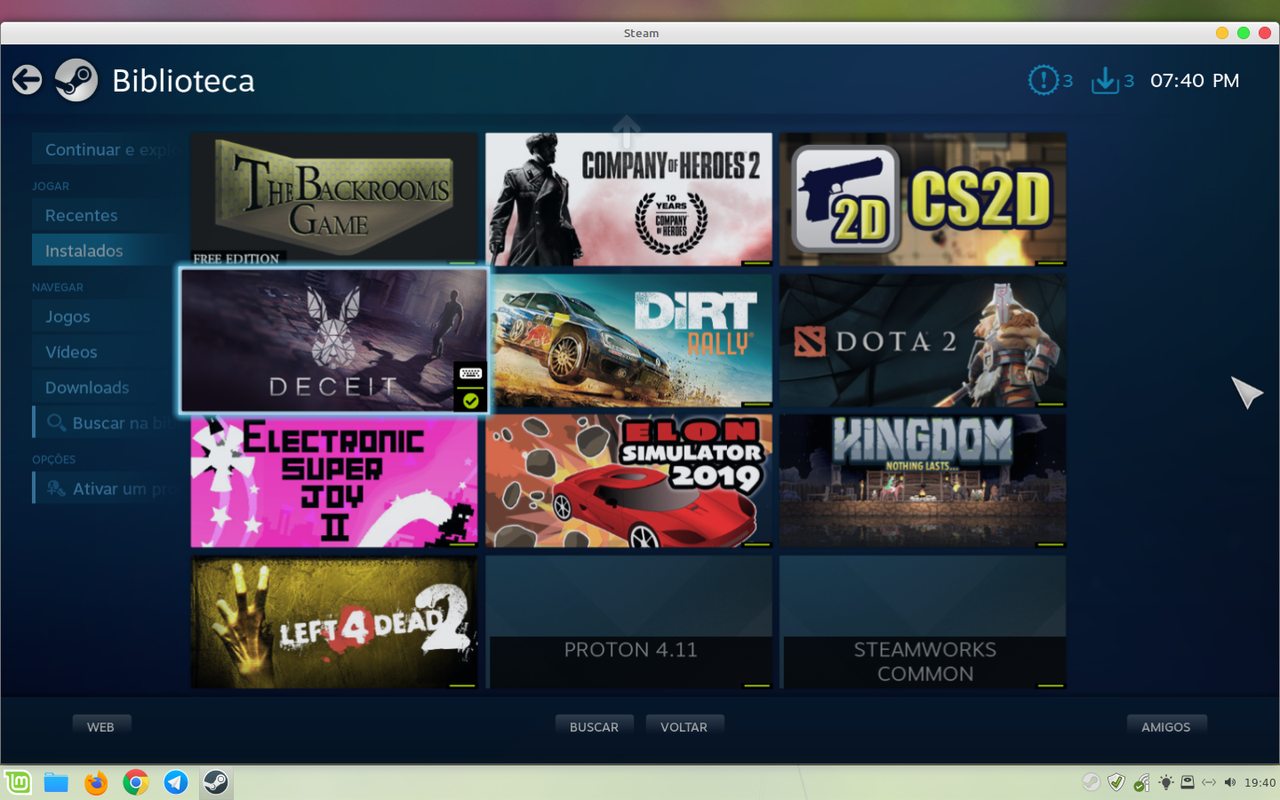Viewport: 1280px width, 800px height.
Task: Open Elon Simulator 2019 tile
Action: 628,481
